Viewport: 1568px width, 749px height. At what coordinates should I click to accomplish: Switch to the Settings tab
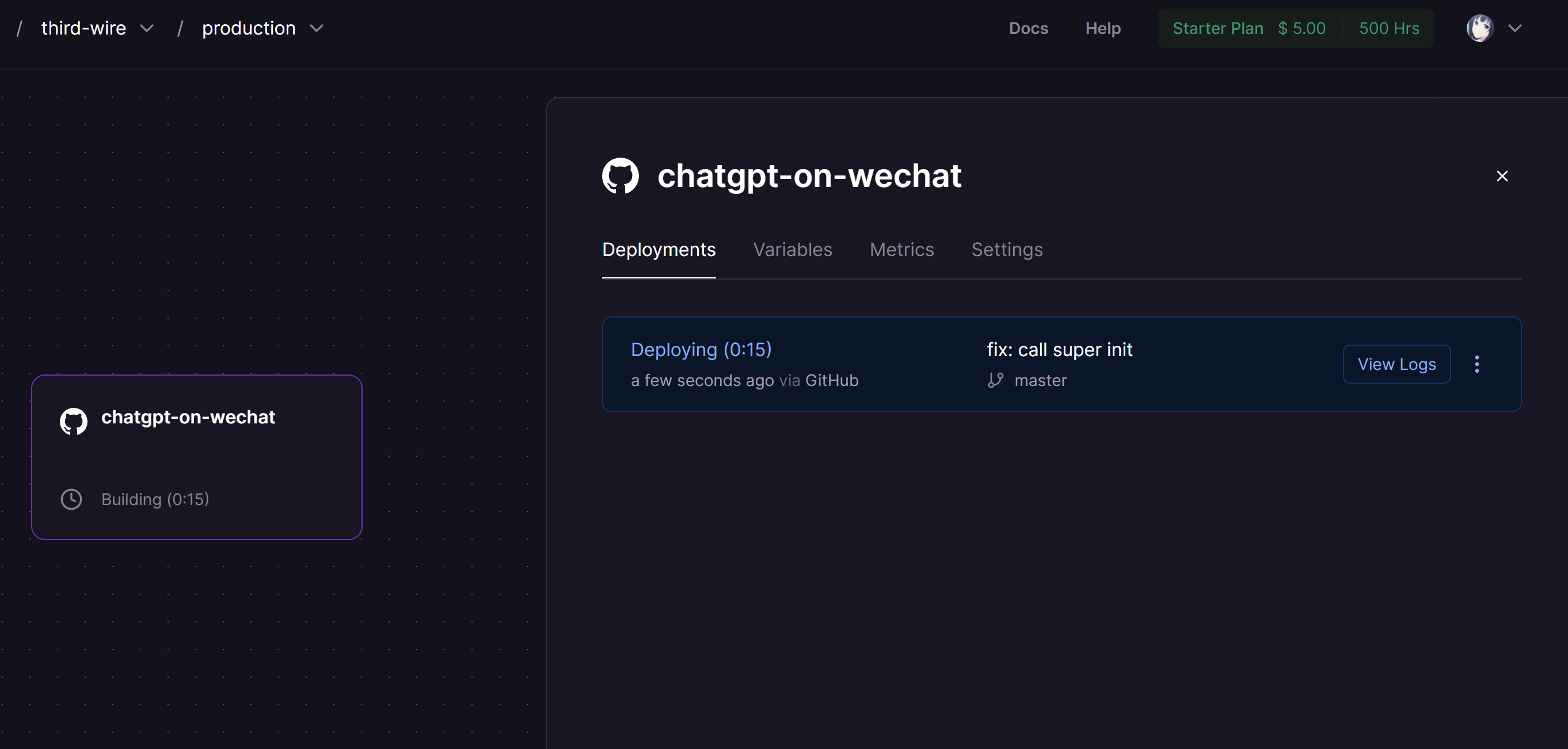(1007, 250)
